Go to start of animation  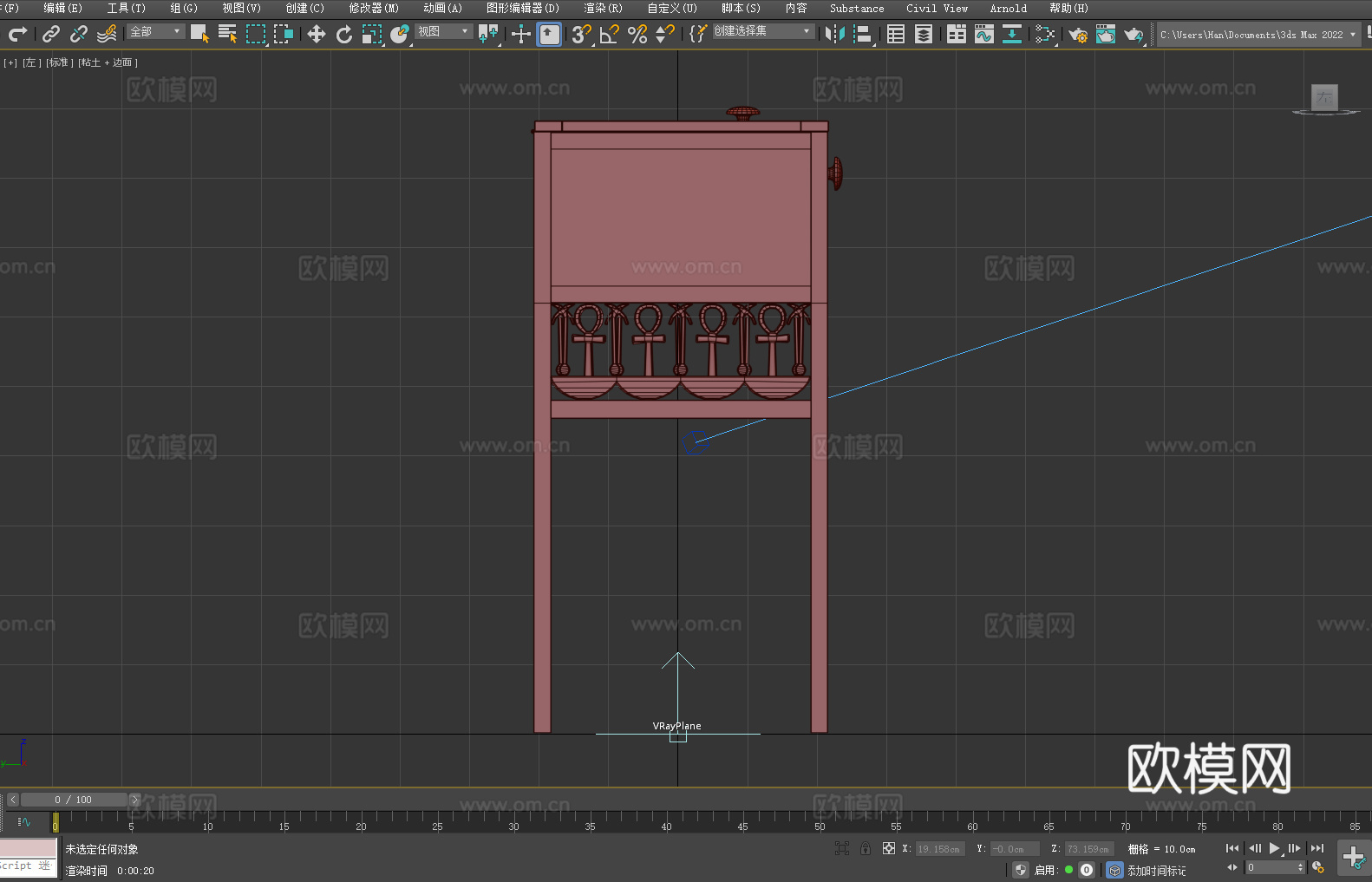point(1232,848)
